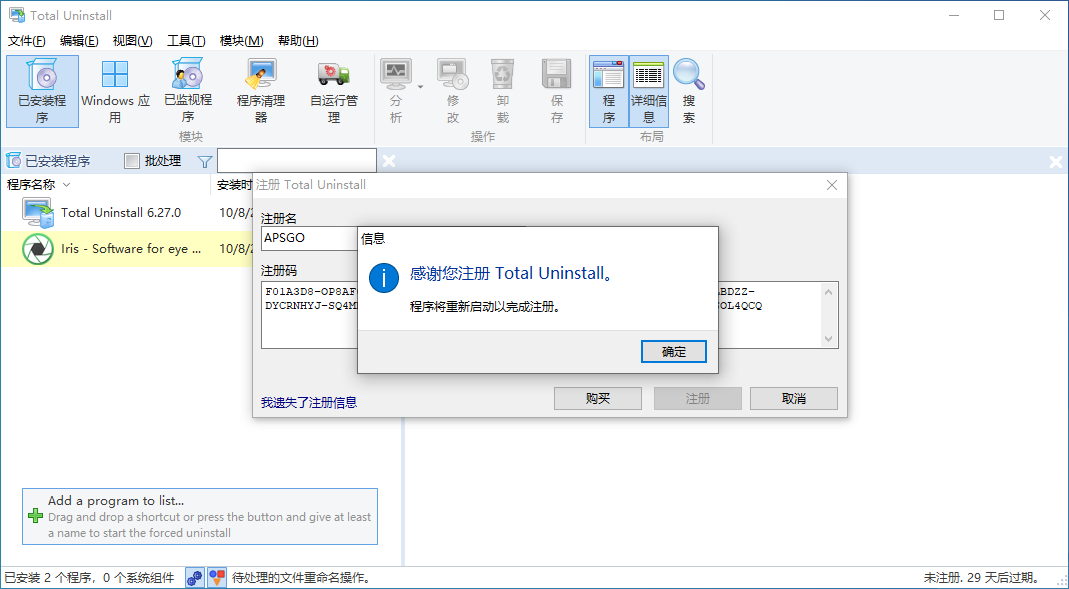Click the 注册码 scrollbar up arrow
1069x589 pixels.
828,292
